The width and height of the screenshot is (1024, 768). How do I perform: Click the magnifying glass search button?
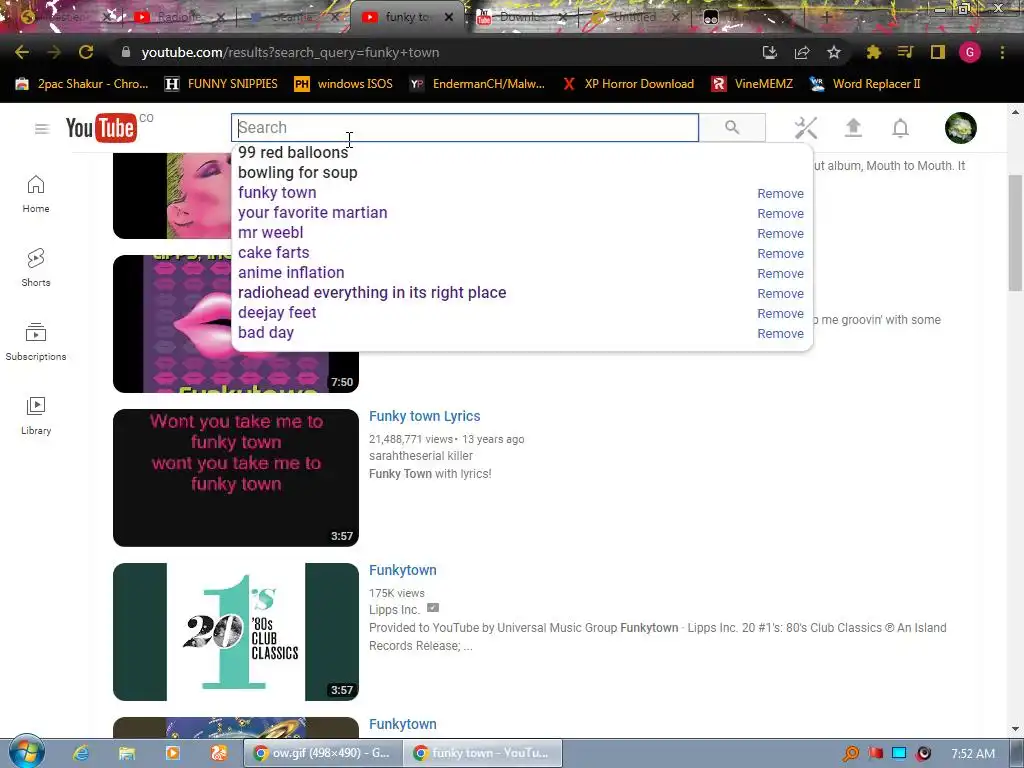732,127
